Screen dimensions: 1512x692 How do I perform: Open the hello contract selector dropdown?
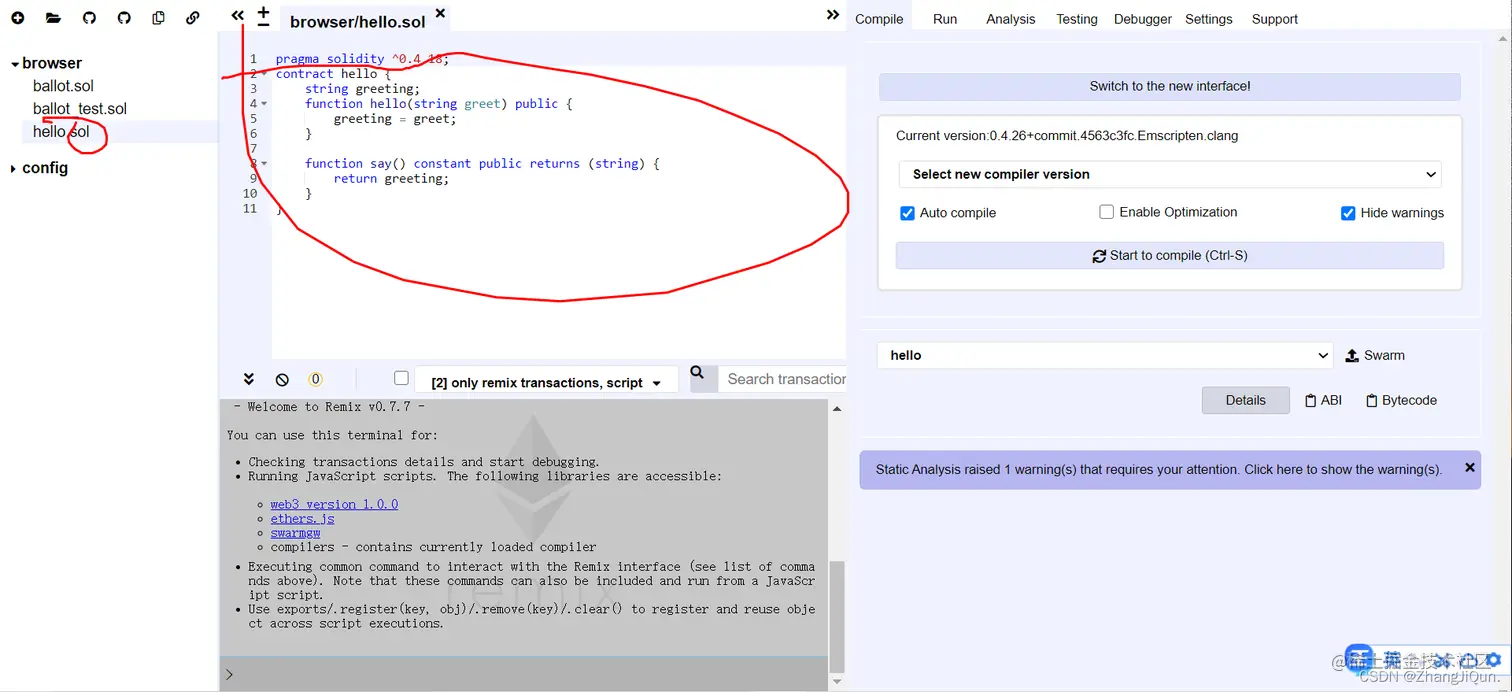[x=1105, y=355]
